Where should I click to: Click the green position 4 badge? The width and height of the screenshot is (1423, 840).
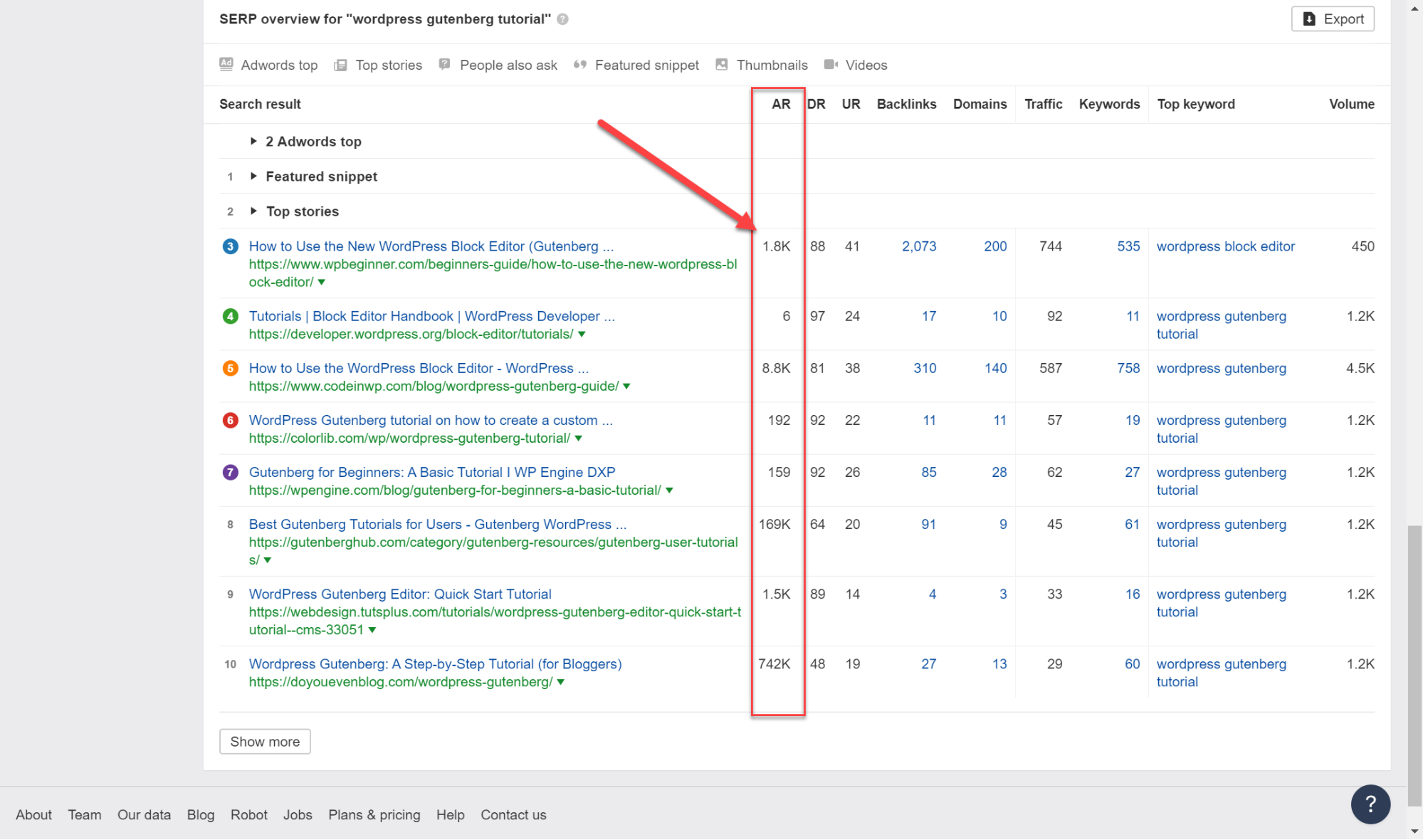(230, 316)
